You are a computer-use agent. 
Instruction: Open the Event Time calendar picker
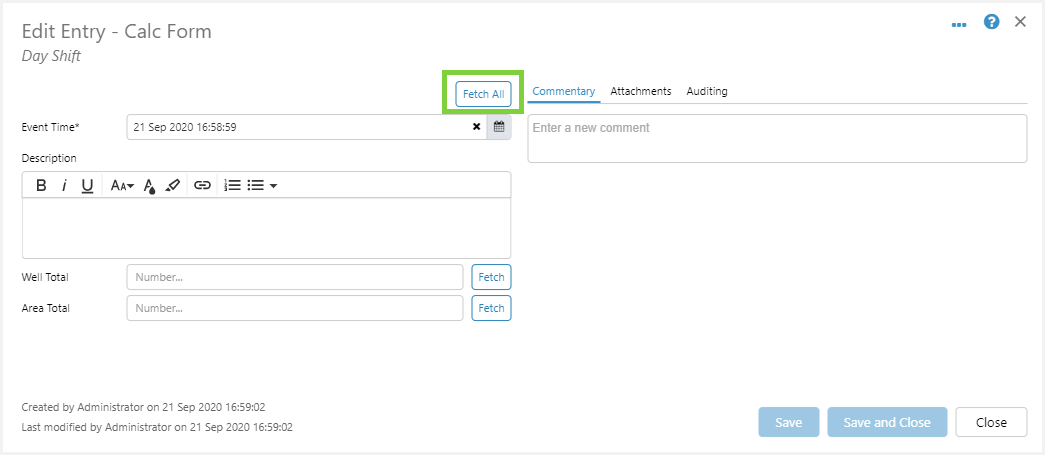point(499,127)
